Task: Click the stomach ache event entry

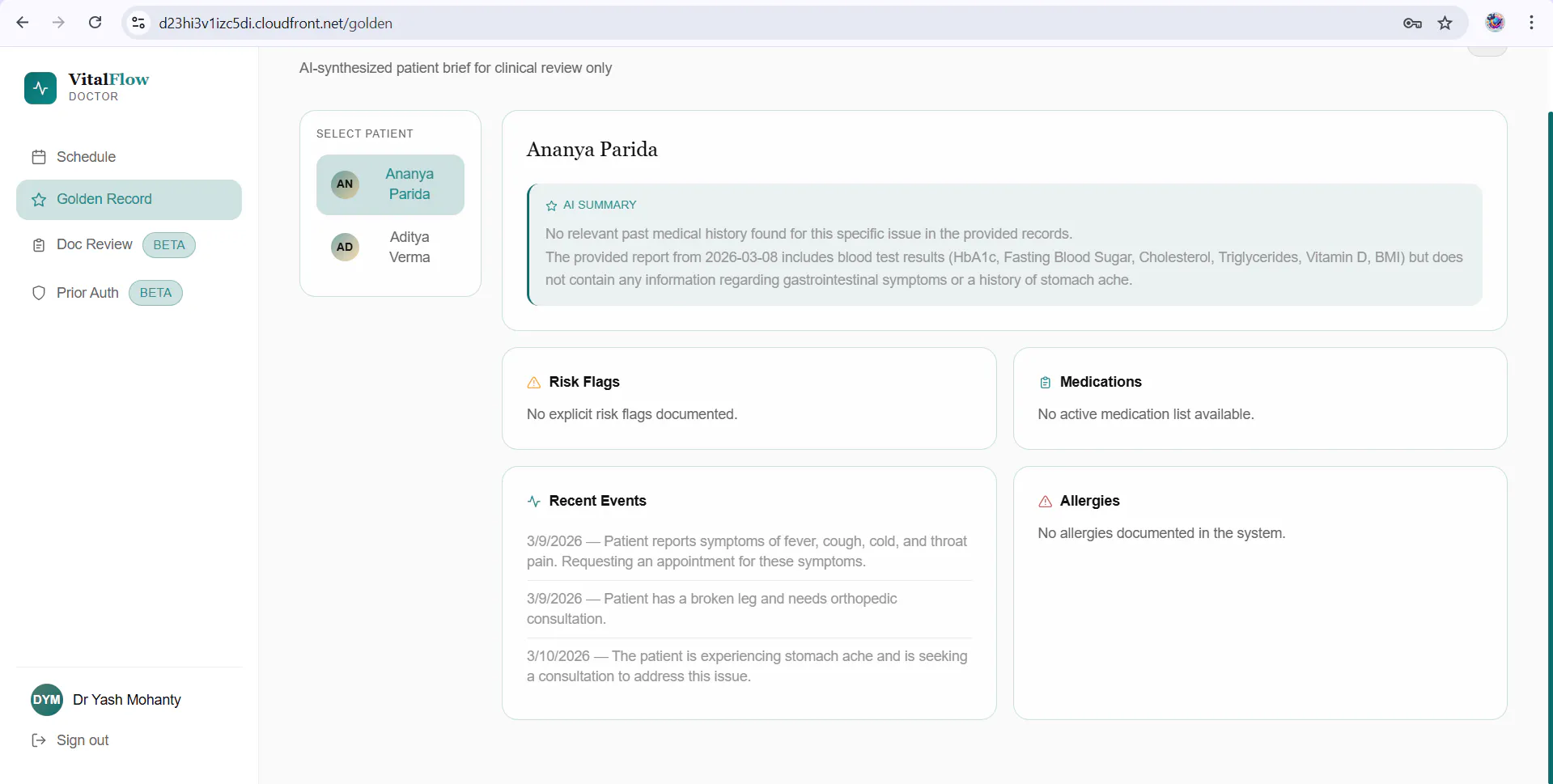Action: (x=749, y=666)
